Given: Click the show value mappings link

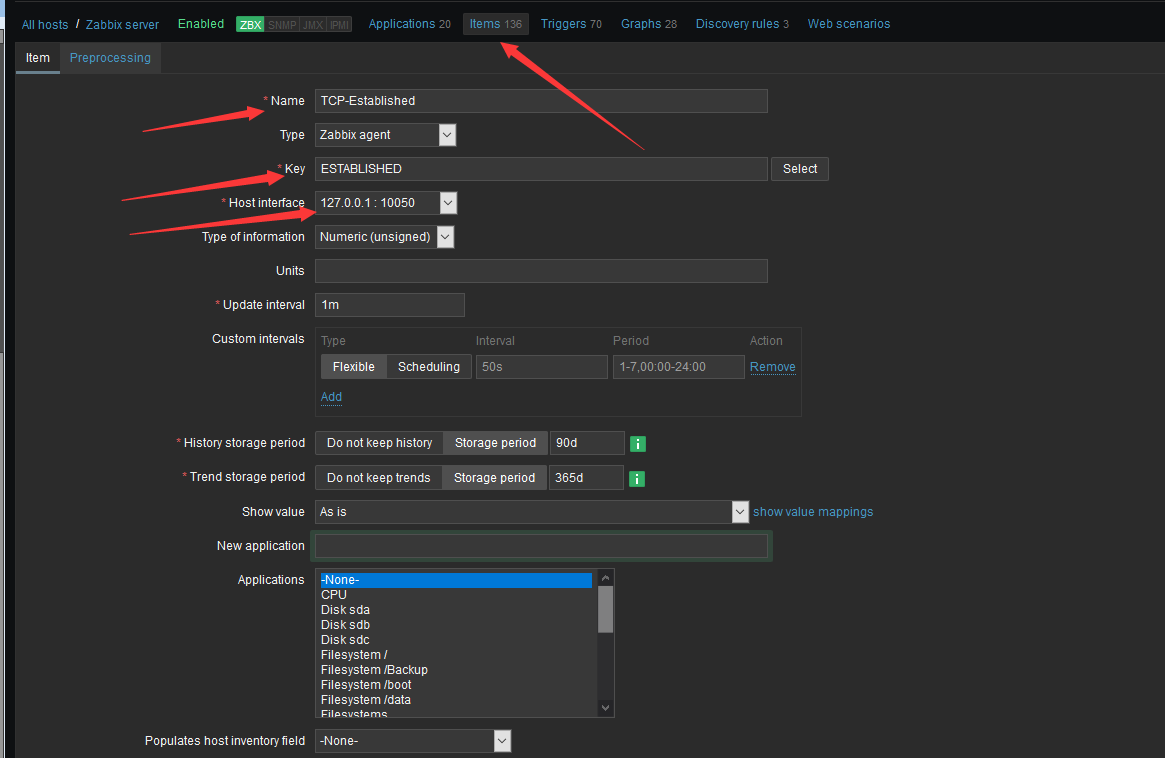Looking at the screenshot, I should pos(813,511).
